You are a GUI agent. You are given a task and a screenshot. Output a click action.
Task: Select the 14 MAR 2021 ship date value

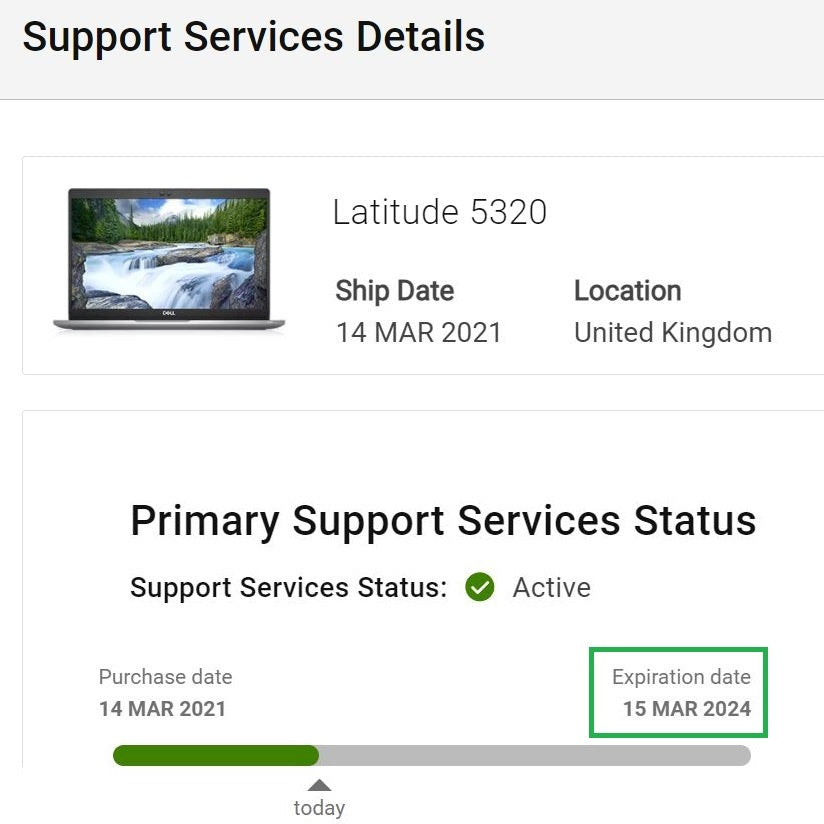(x=418, y=332)
